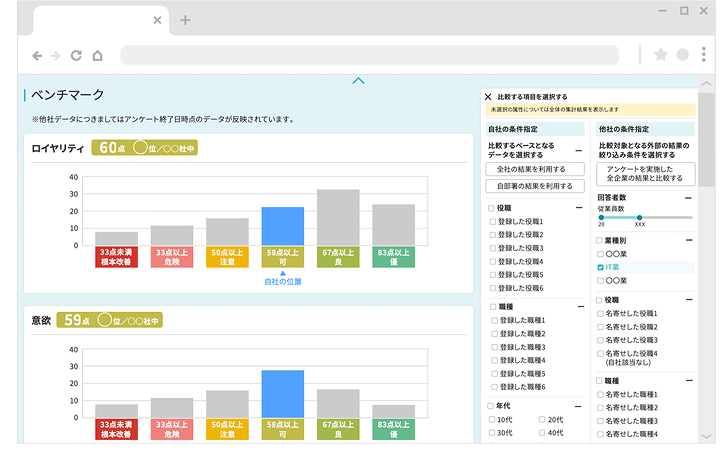The width and height of the screenshot is (728, 462).
Task: Click アンケートを実施した全企業の結果と比較する button
Action: pos(646,174)
